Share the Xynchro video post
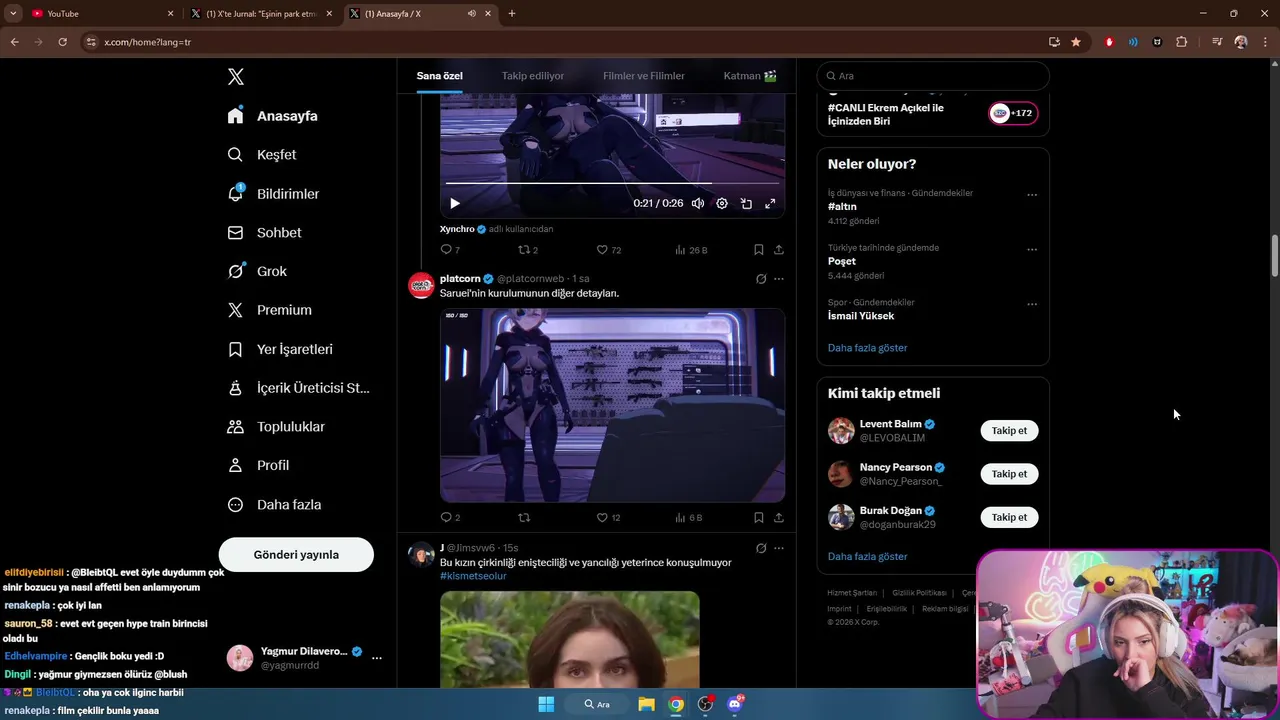This screenshot has width=1280, height=720. [x=779, y=250]
